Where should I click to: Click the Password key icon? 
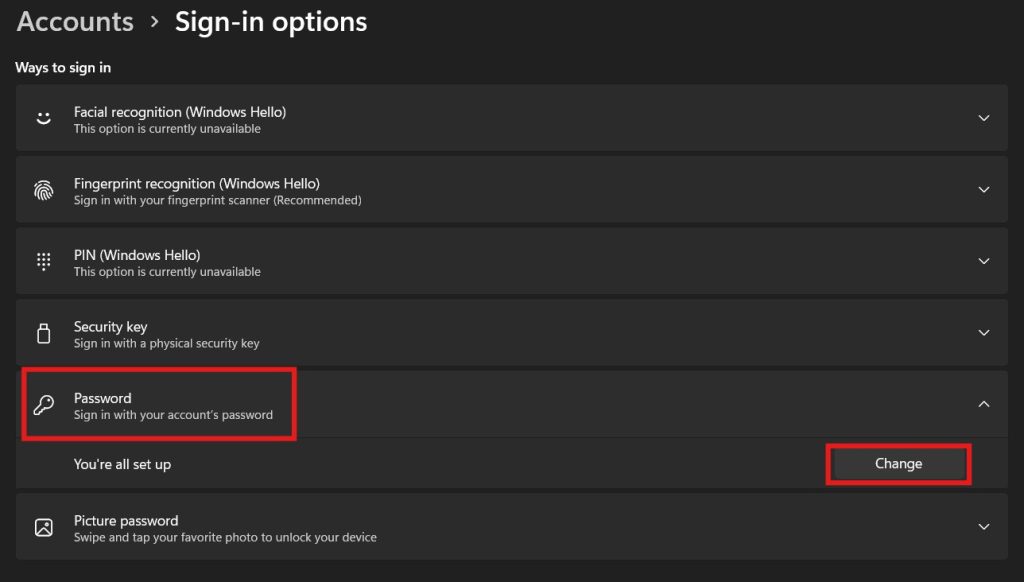pyautogui.click(x=44, y=405)
